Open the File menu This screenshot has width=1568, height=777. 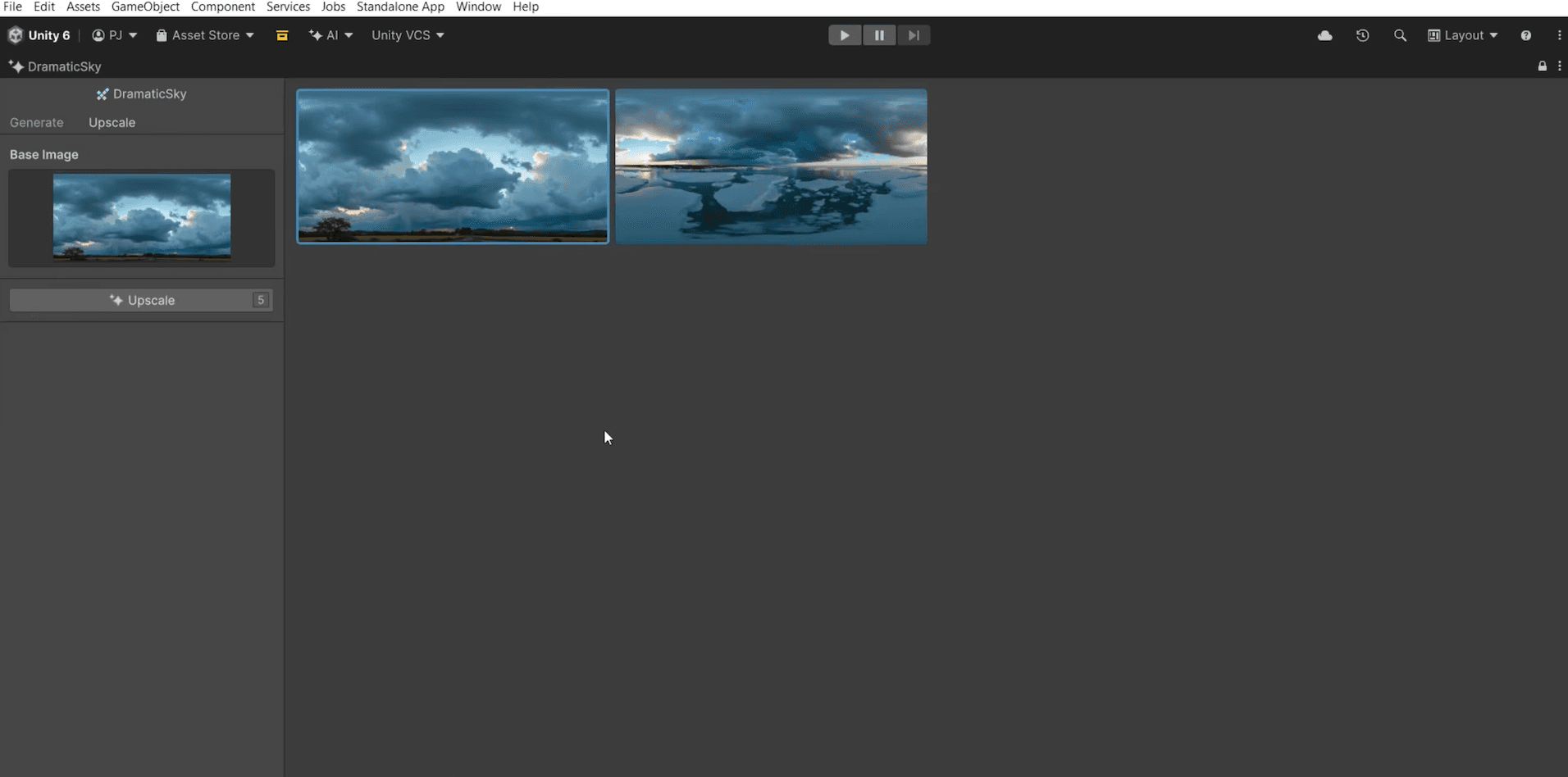[12, 7]
